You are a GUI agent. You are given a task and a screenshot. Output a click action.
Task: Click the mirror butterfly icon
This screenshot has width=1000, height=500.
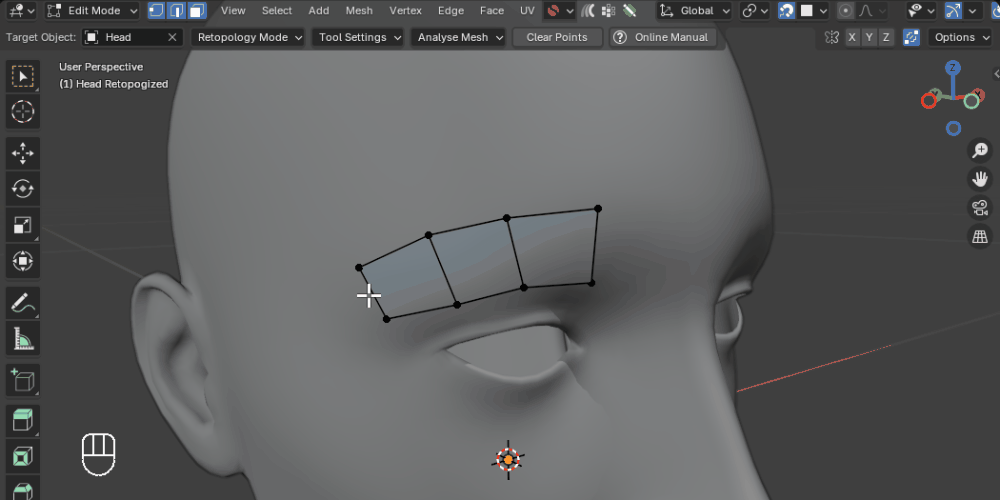(832, 37)
